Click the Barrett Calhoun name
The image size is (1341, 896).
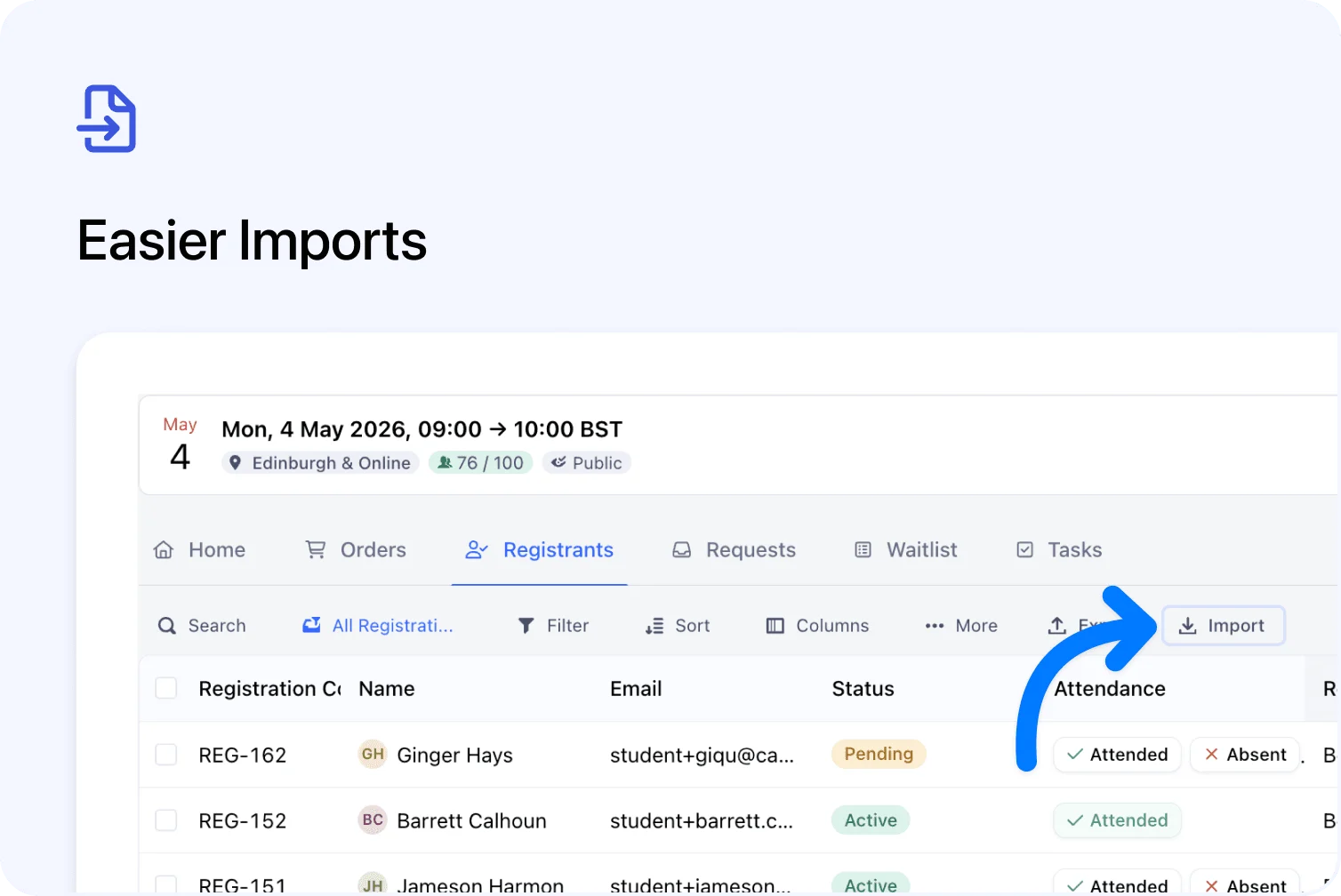point(471,820)
